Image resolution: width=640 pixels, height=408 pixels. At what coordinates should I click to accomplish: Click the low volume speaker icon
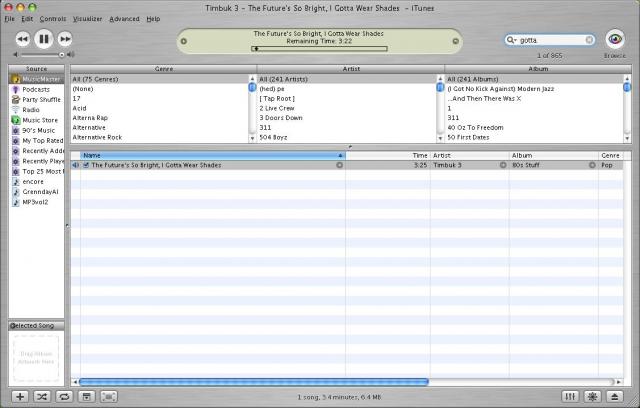[16, 54]
